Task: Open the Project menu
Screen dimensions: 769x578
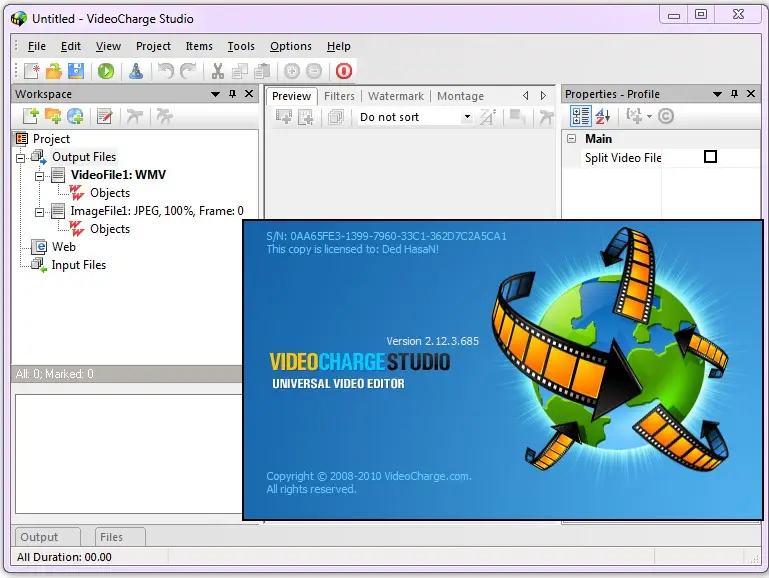Action: pos(153,46)
